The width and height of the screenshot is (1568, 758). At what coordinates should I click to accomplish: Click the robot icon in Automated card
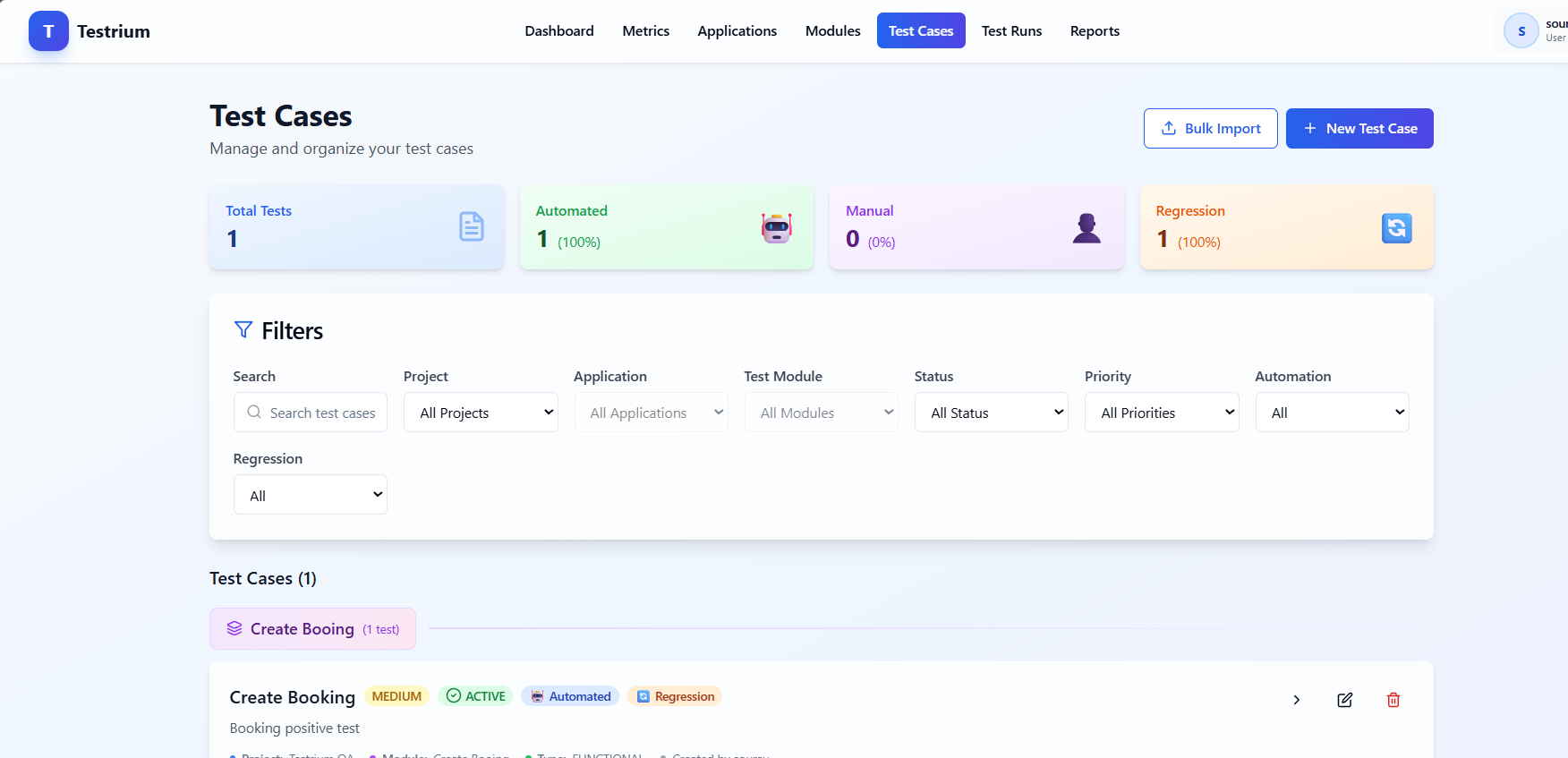(776, 227)
